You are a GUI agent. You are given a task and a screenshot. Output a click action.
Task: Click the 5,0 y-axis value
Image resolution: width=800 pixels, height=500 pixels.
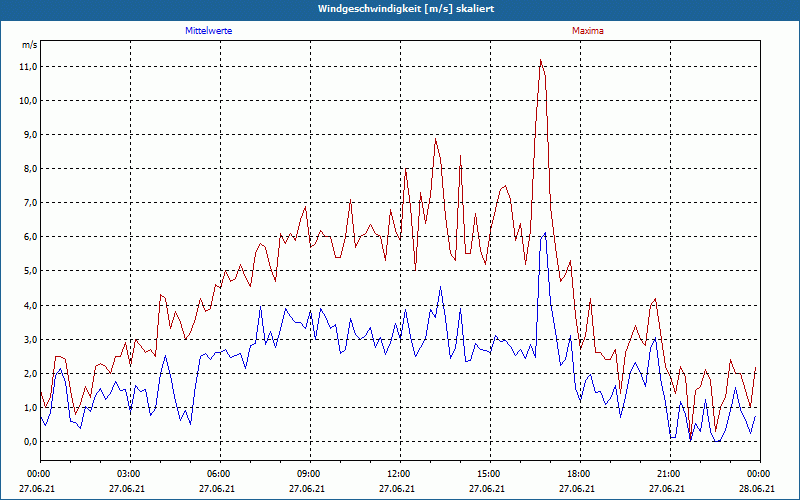coord(30,271)
